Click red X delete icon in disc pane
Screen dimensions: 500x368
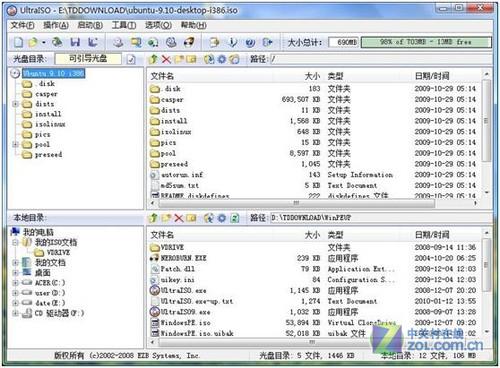166,59
